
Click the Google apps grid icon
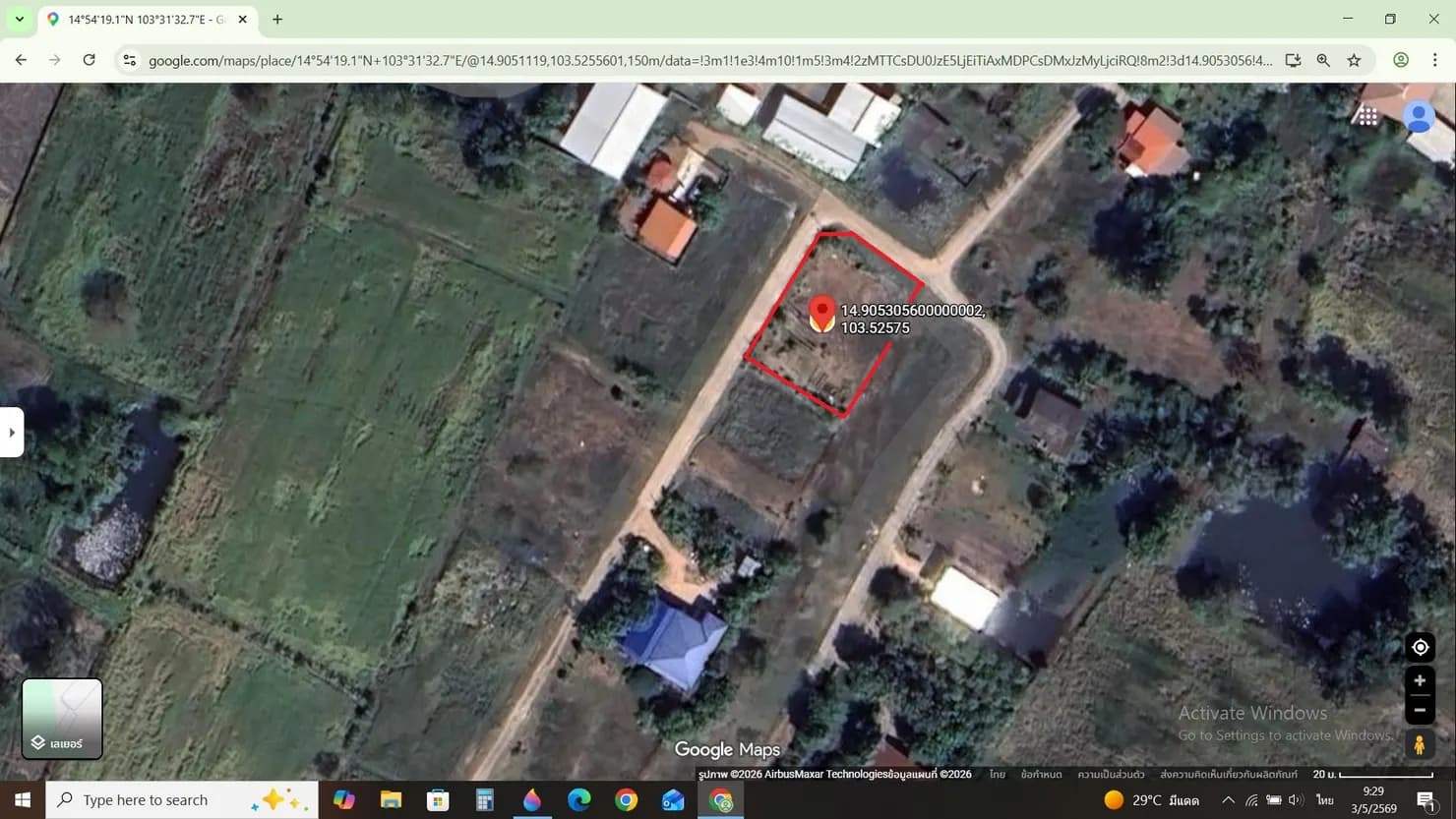point(1367,116)
